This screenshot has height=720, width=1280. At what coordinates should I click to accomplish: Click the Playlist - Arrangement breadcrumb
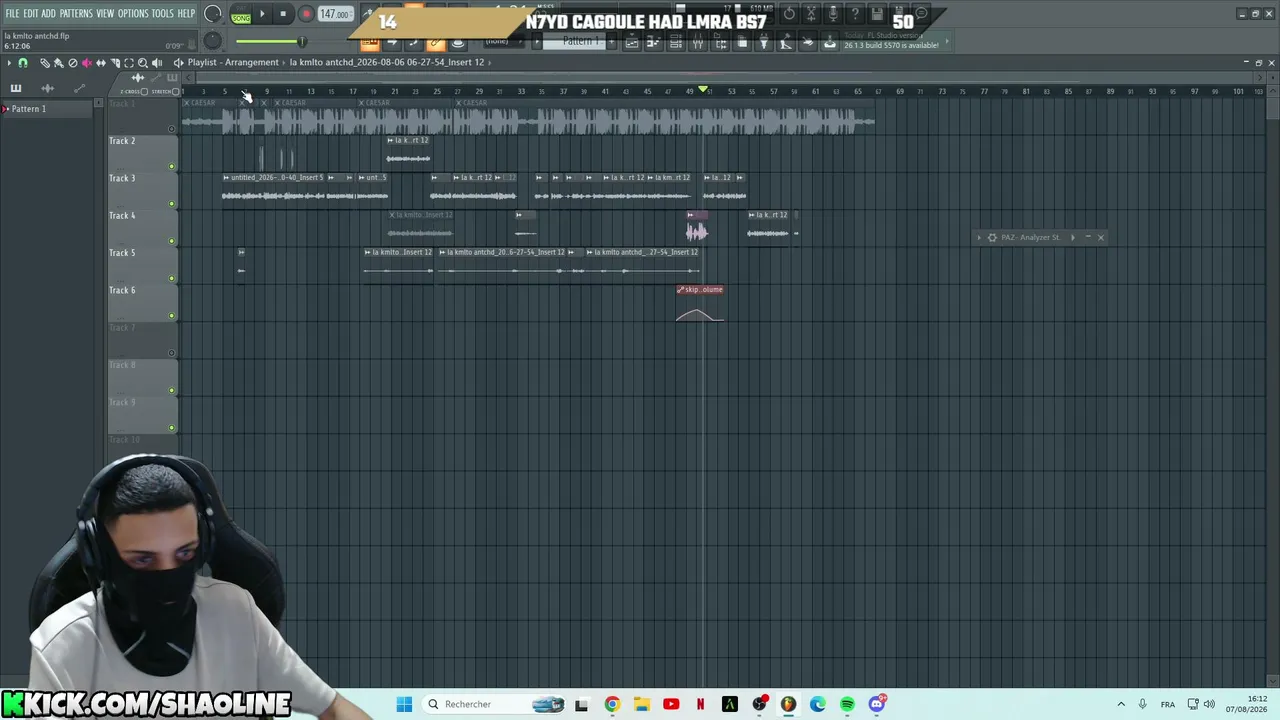point(233,62)
